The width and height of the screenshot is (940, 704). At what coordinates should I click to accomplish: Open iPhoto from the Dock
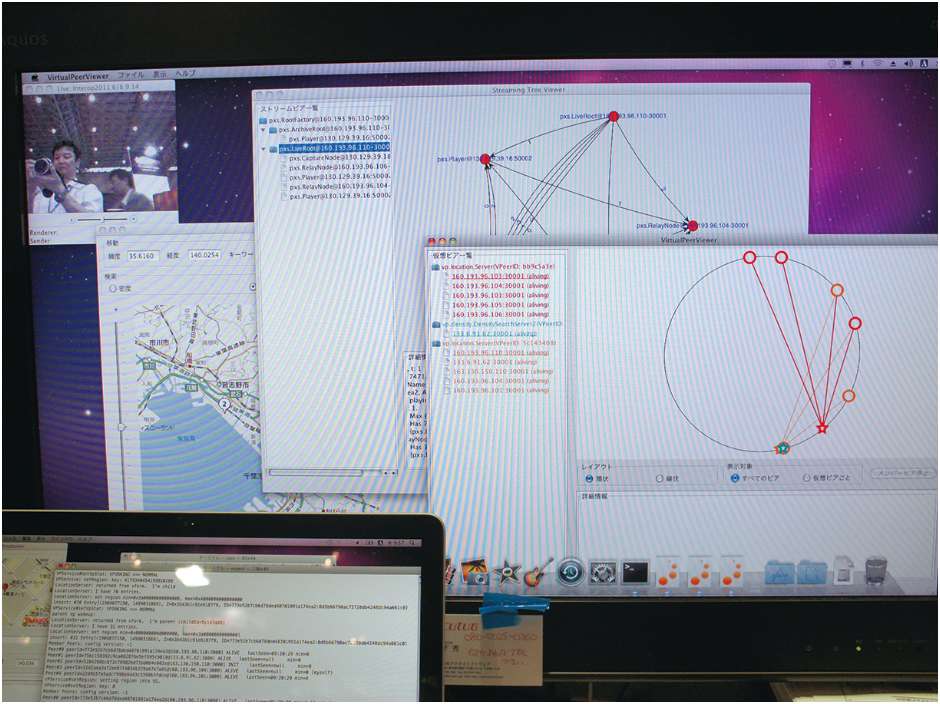point(475,571)
